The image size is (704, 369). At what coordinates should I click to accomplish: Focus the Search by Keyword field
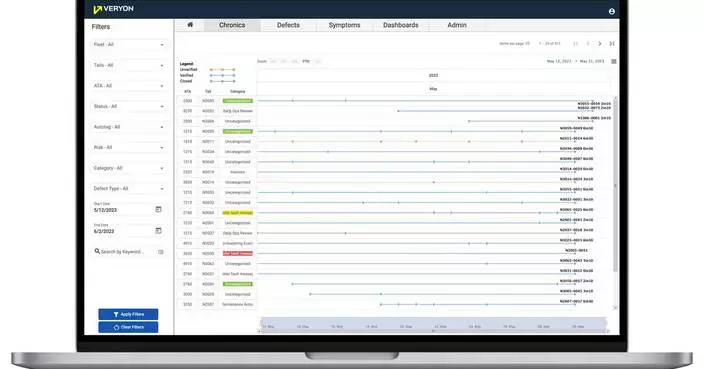click(x=128, y=252)
